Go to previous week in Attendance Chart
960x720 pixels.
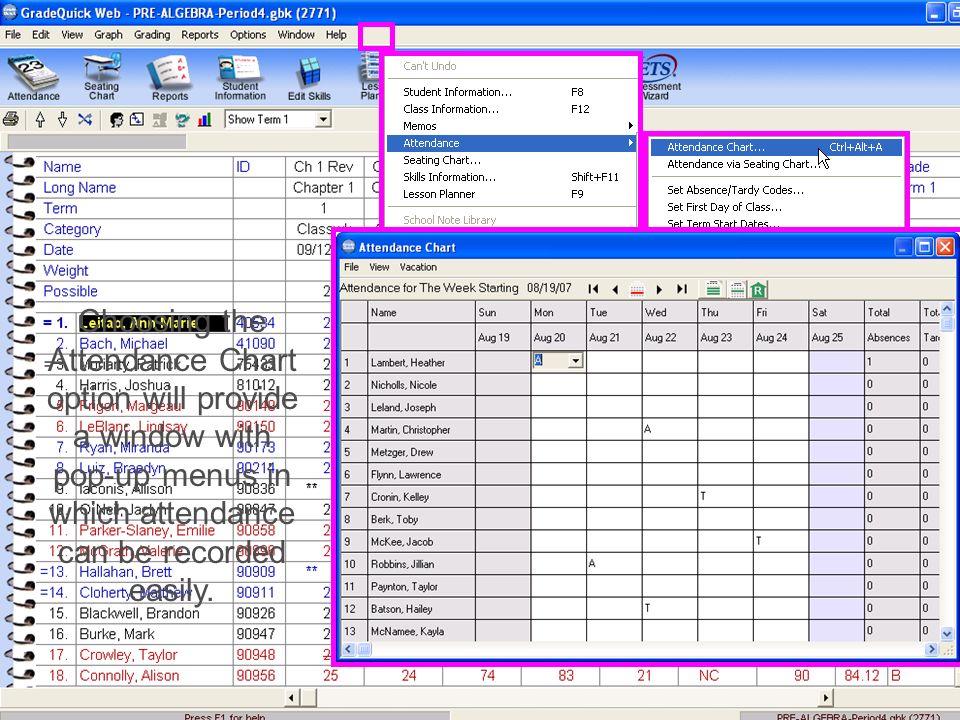tap(615, 289)
